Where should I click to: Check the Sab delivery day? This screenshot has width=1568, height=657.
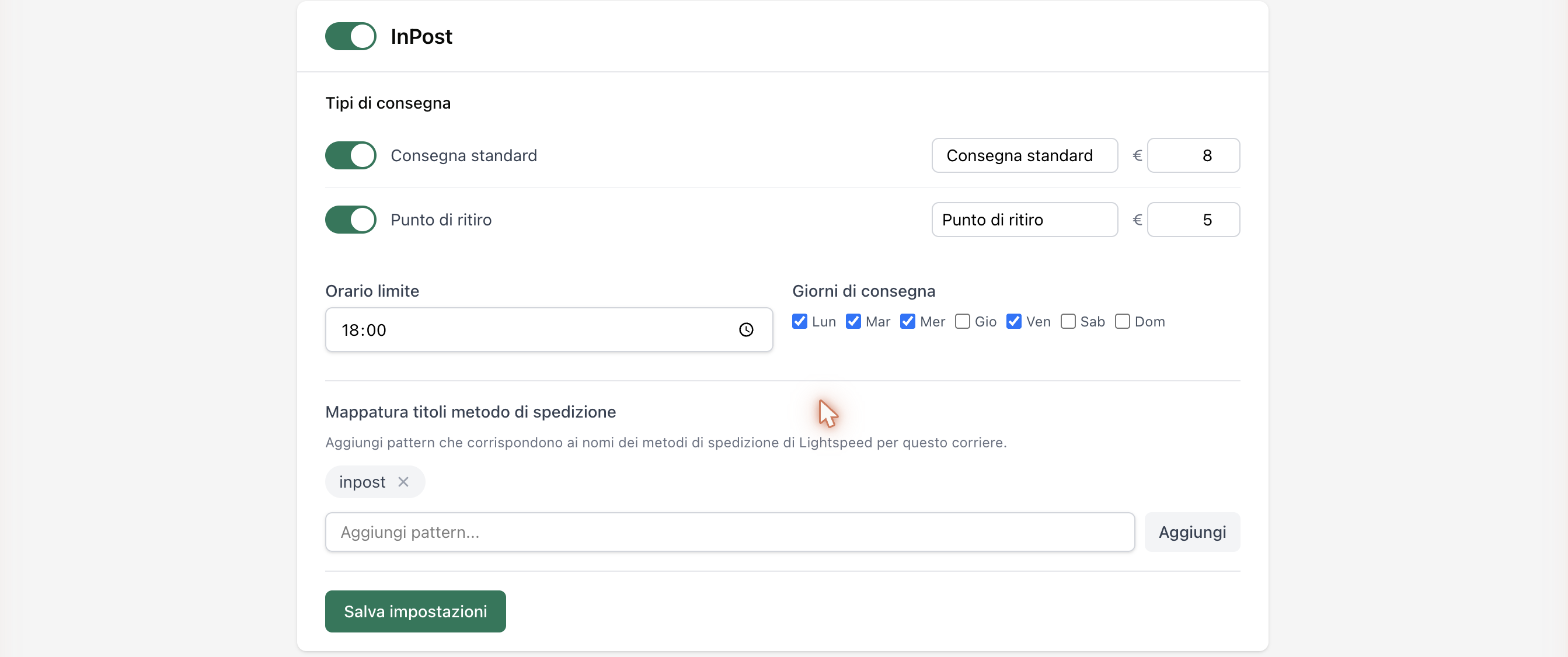(1068, 321)
